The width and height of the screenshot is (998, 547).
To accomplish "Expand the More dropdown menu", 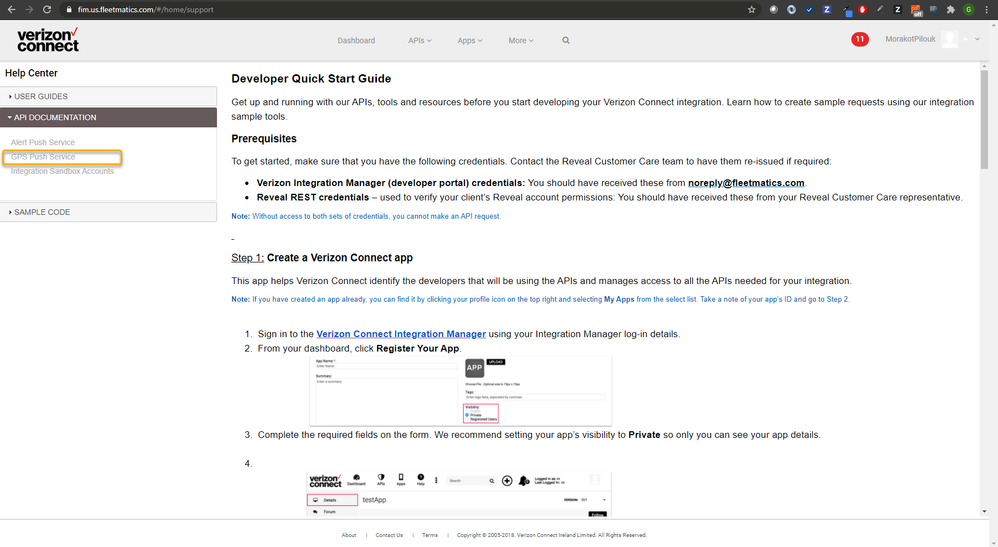I will point(521,40).
